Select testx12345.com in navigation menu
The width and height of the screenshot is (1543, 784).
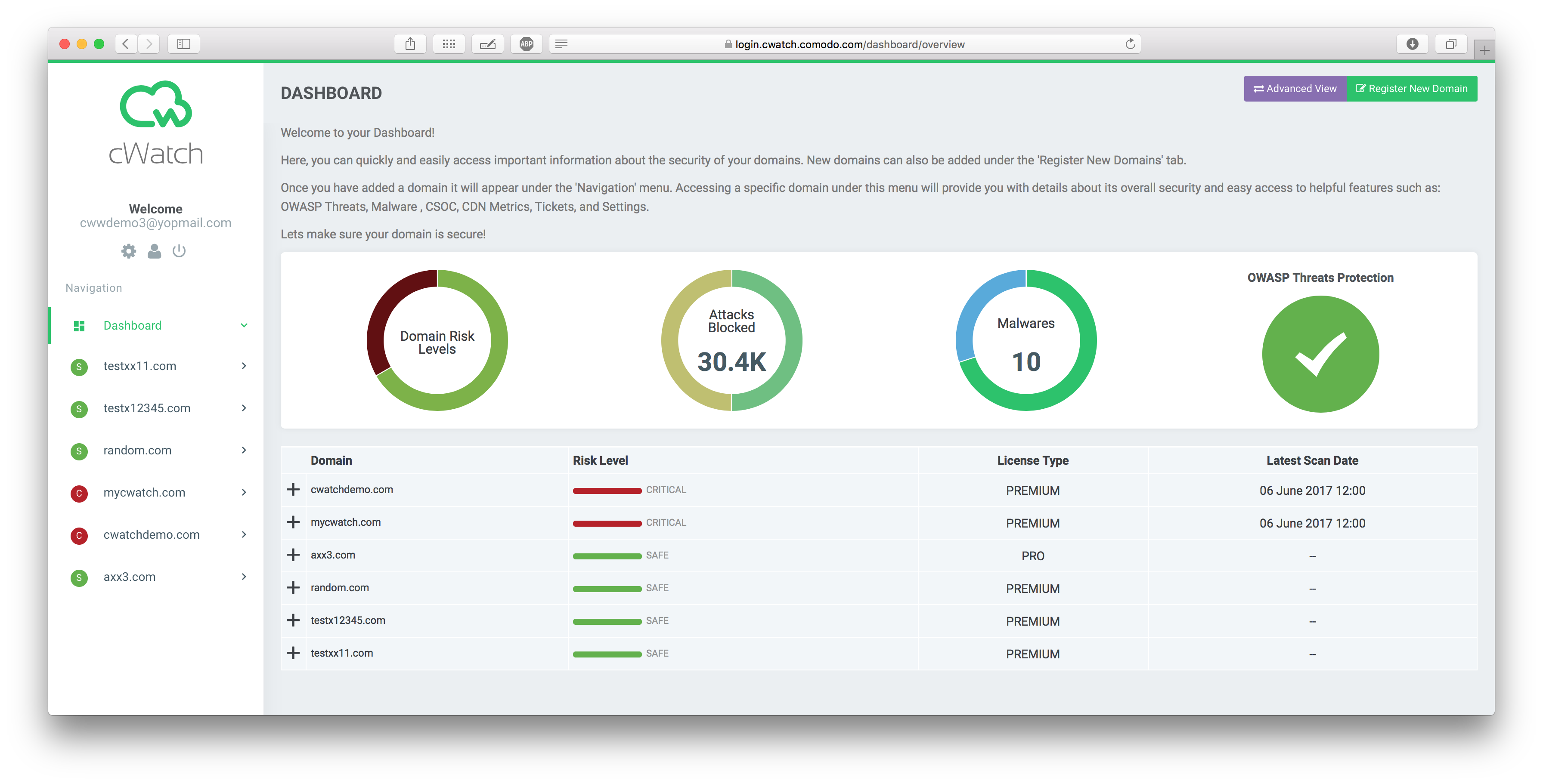[x=147, y=408]
